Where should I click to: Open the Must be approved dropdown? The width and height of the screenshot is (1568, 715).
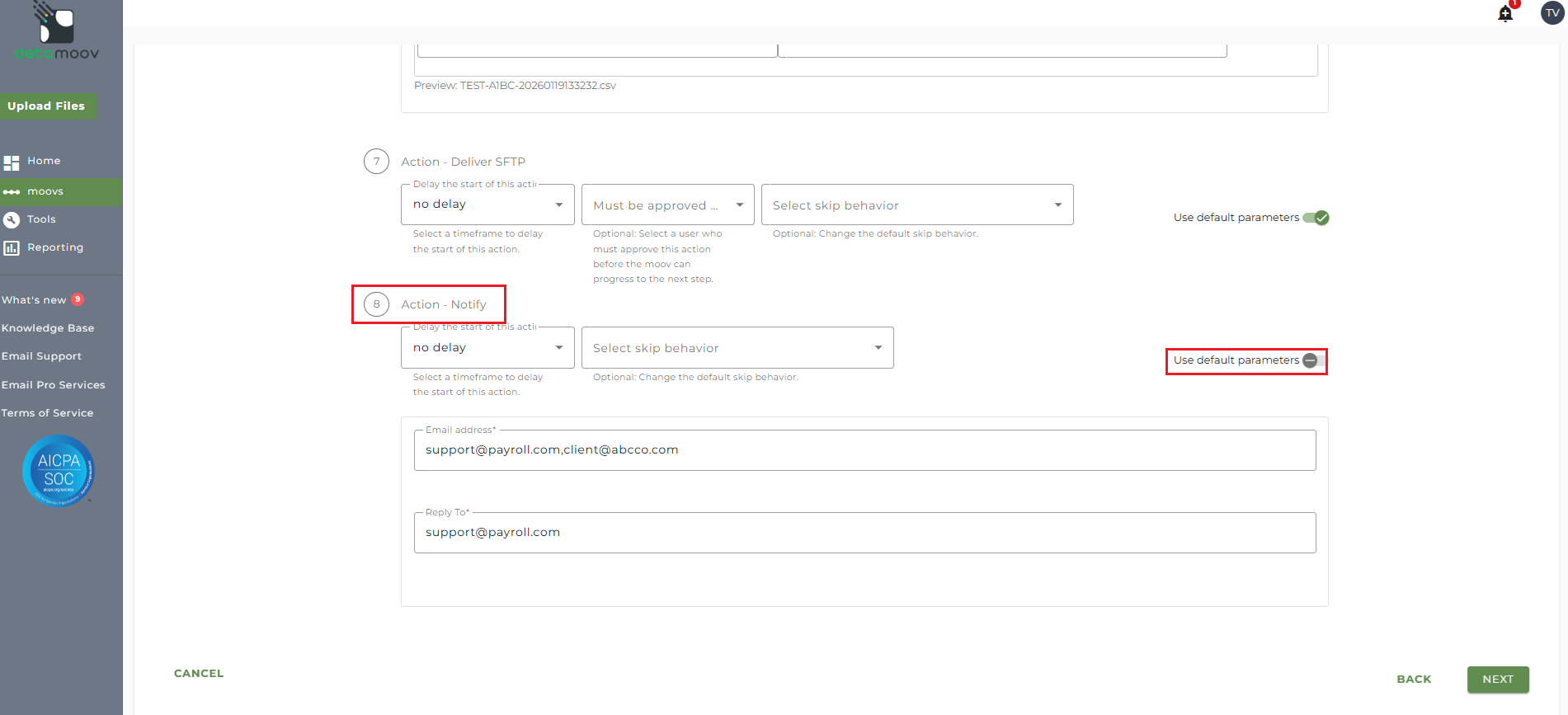tap(668, 205)
